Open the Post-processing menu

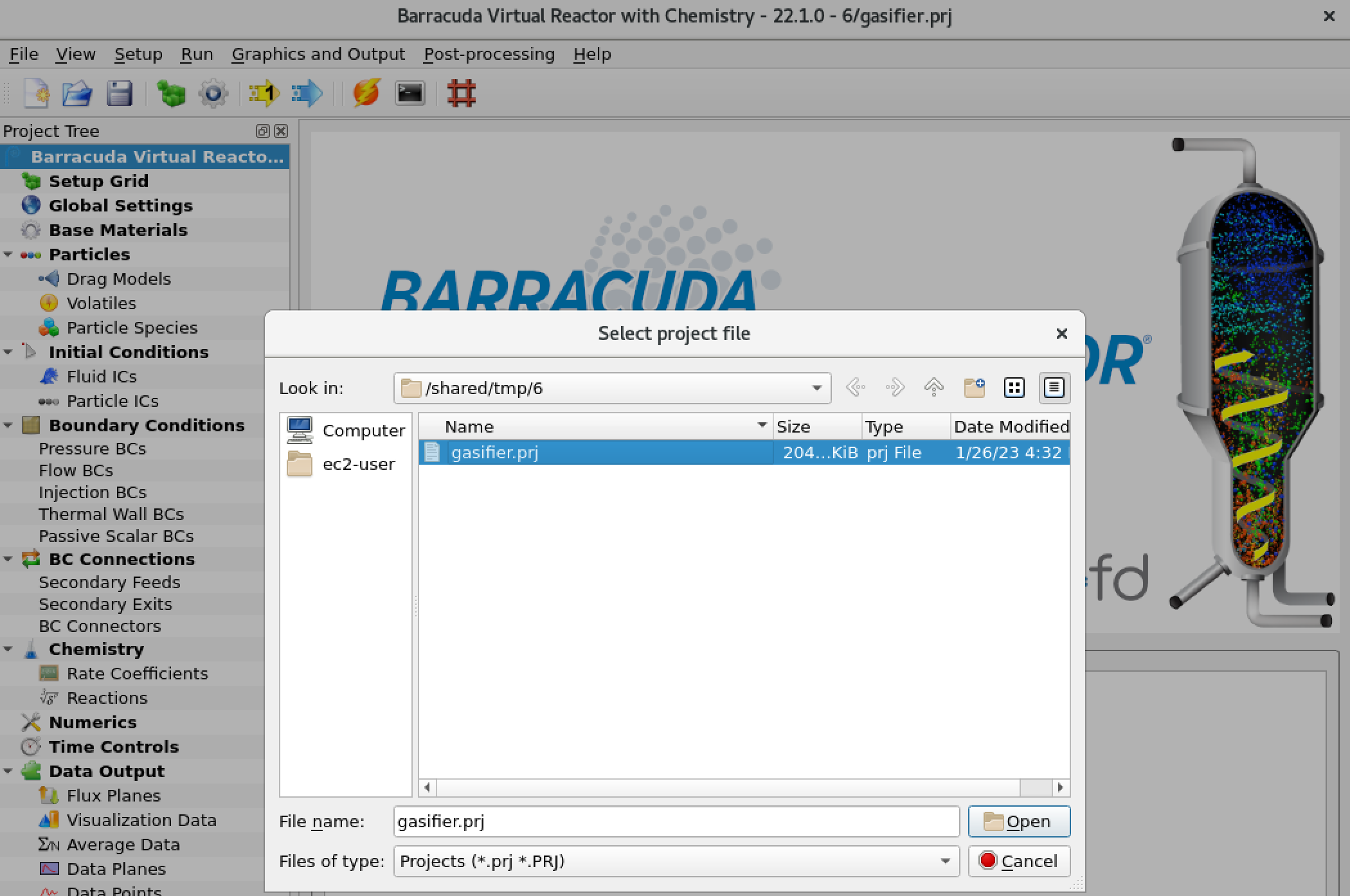coord(489,55)
